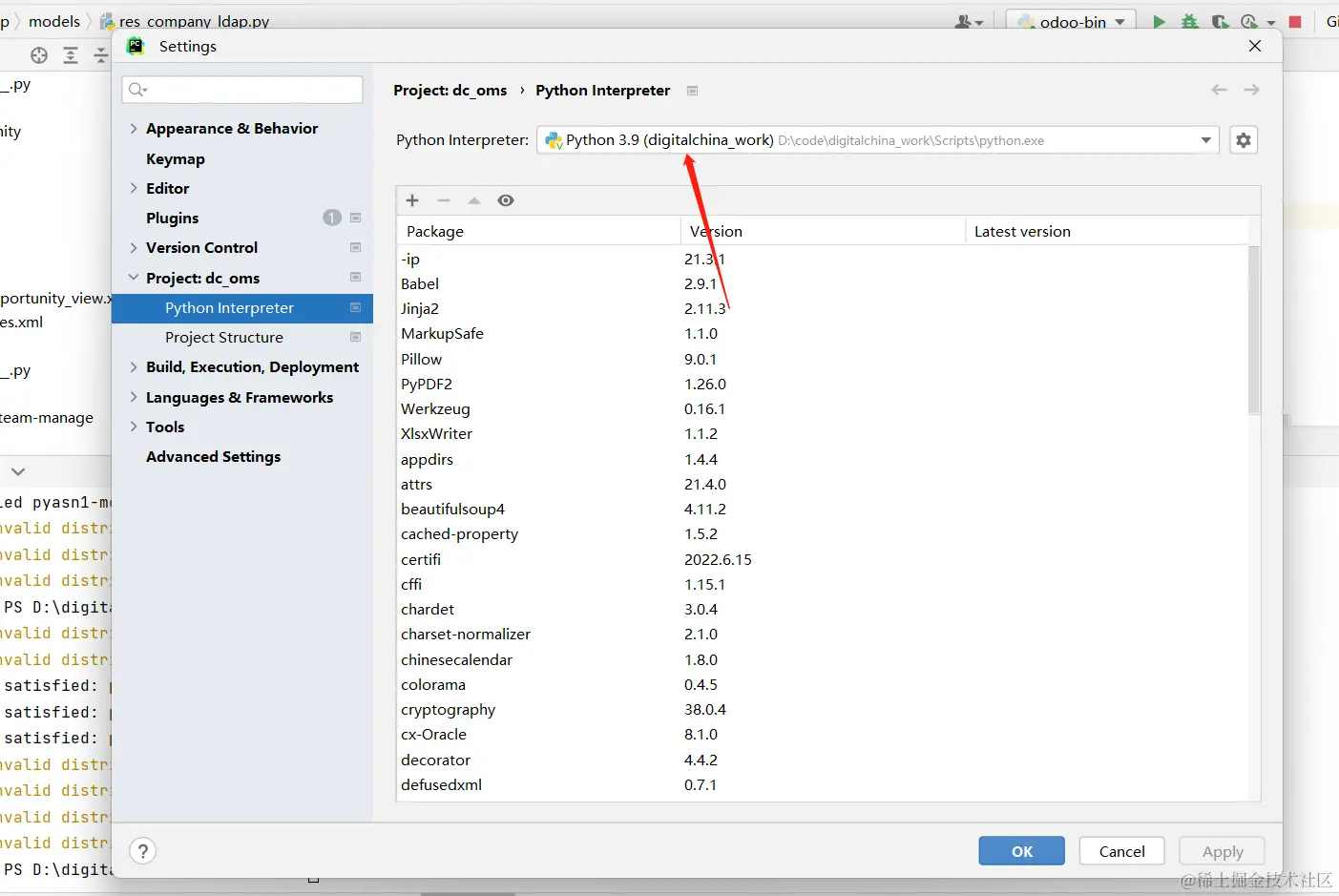Click the Run button in PyCharm toolbar
The image size is (1339, 896).
(1159, 21)
